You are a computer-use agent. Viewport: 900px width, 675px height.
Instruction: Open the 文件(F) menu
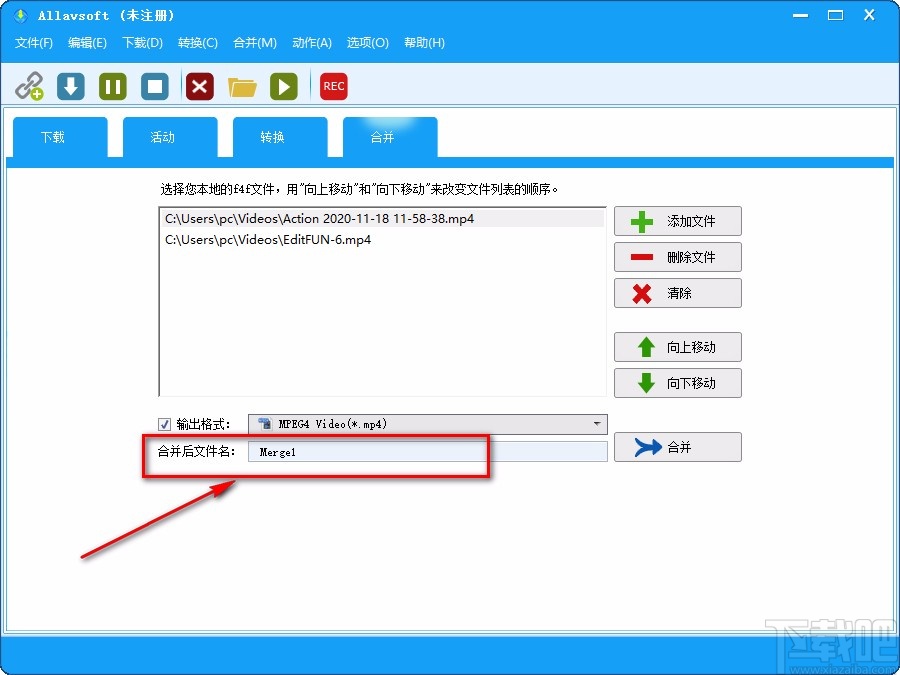pyautogui.click(x=34, y=42)
